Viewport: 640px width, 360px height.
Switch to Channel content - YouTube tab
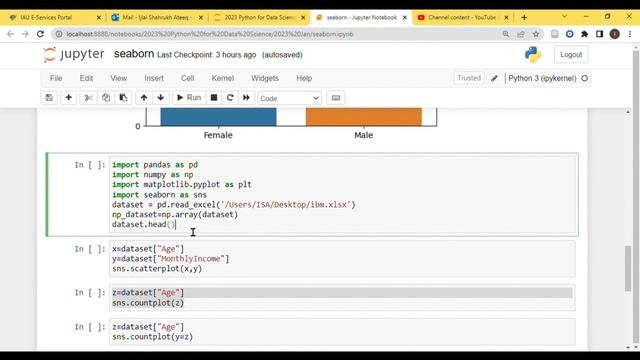(x=463, y=18)
